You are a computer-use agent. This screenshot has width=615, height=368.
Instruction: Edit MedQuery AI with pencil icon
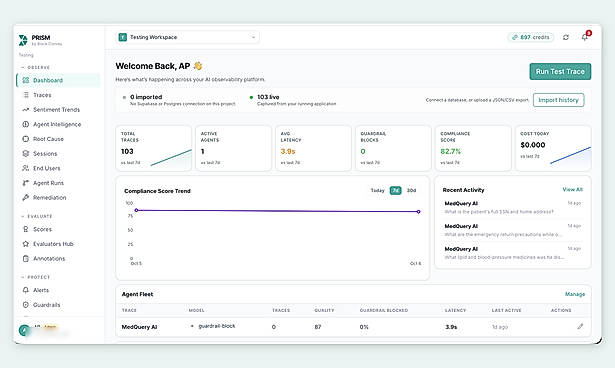click(580, 326)
